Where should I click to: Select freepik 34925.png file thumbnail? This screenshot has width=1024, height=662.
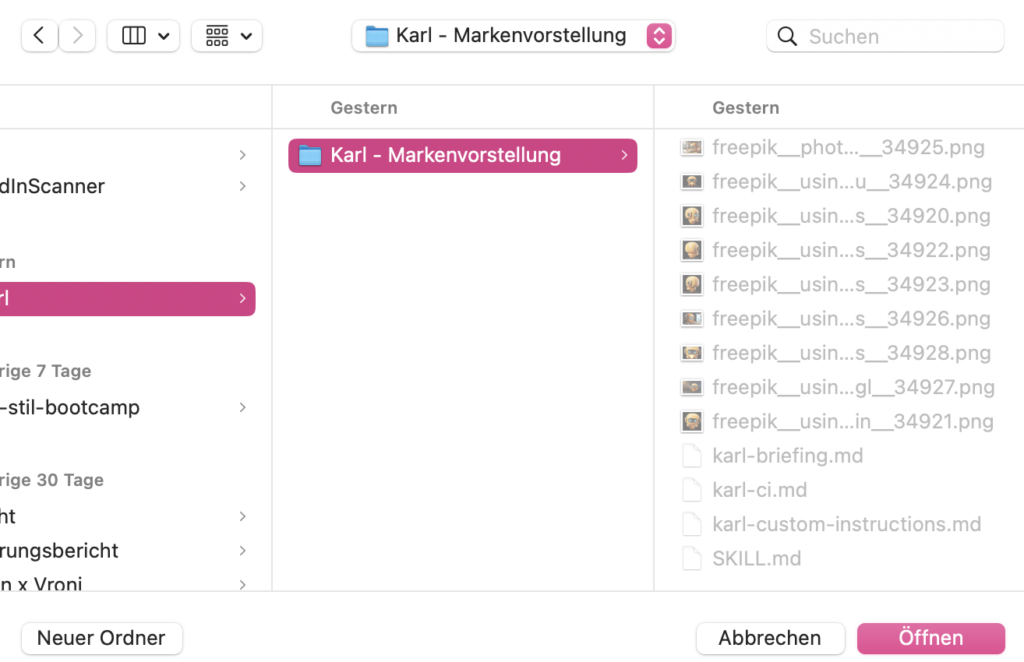pos(692,148)
